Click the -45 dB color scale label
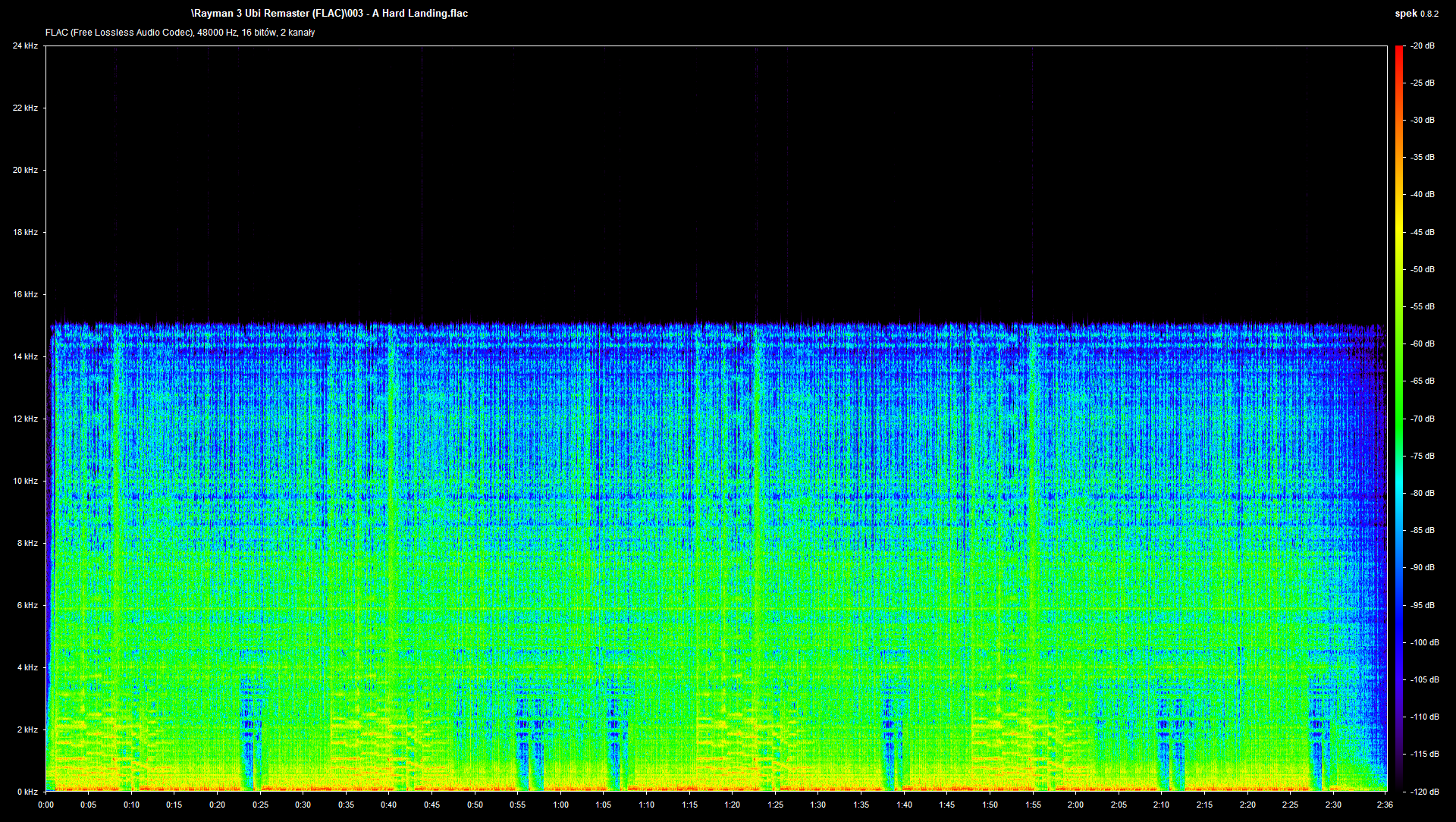Screen dimensions: 1456x822 click(x=1423, y=232)
